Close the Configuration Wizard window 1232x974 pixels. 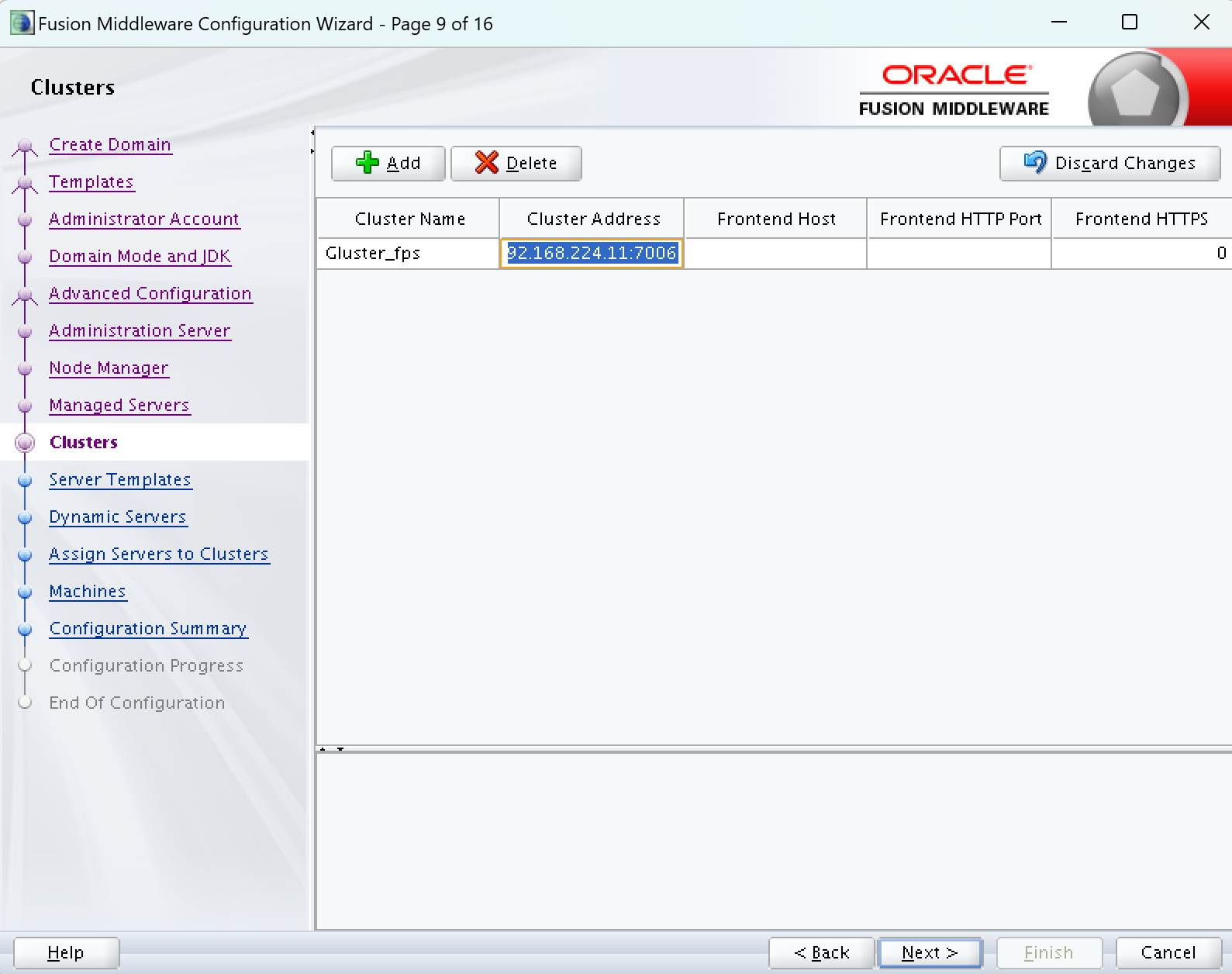pos(1202,22)
